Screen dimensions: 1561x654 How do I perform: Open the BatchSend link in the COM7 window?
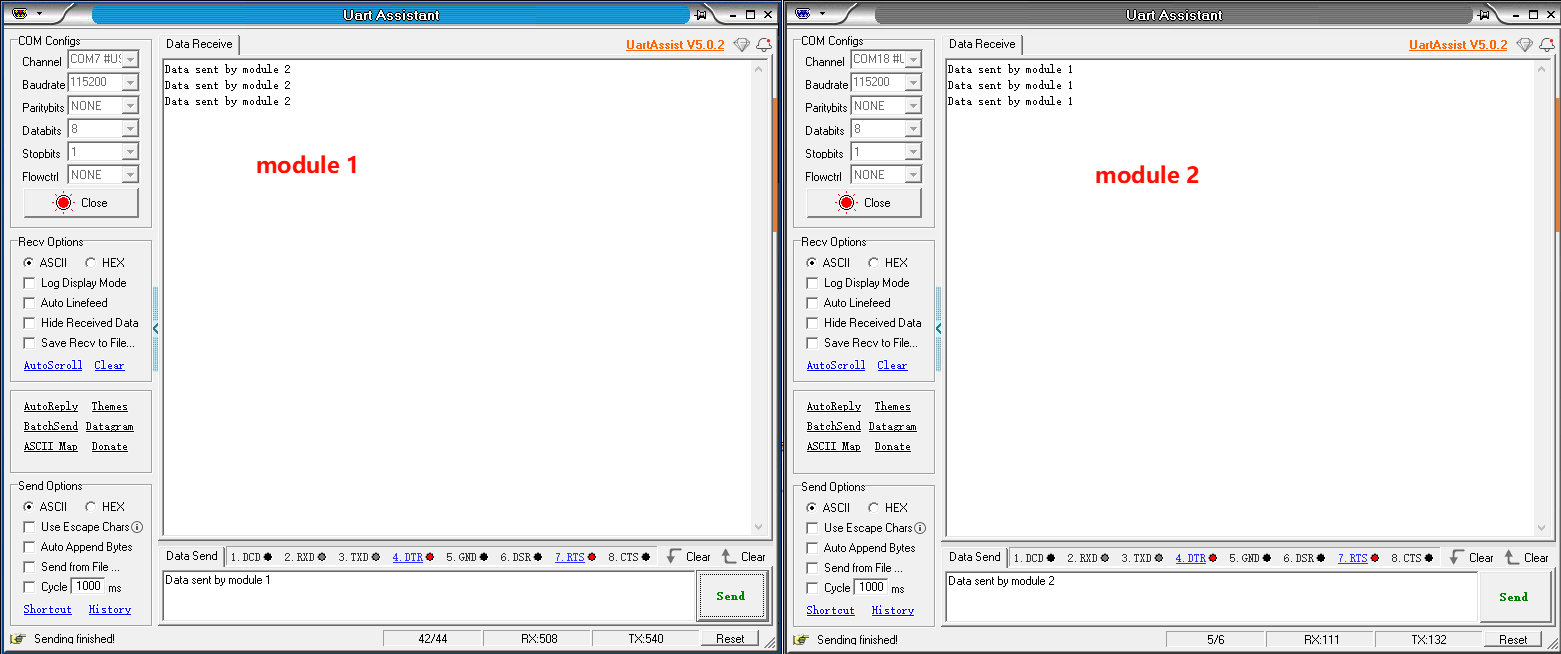51,427
